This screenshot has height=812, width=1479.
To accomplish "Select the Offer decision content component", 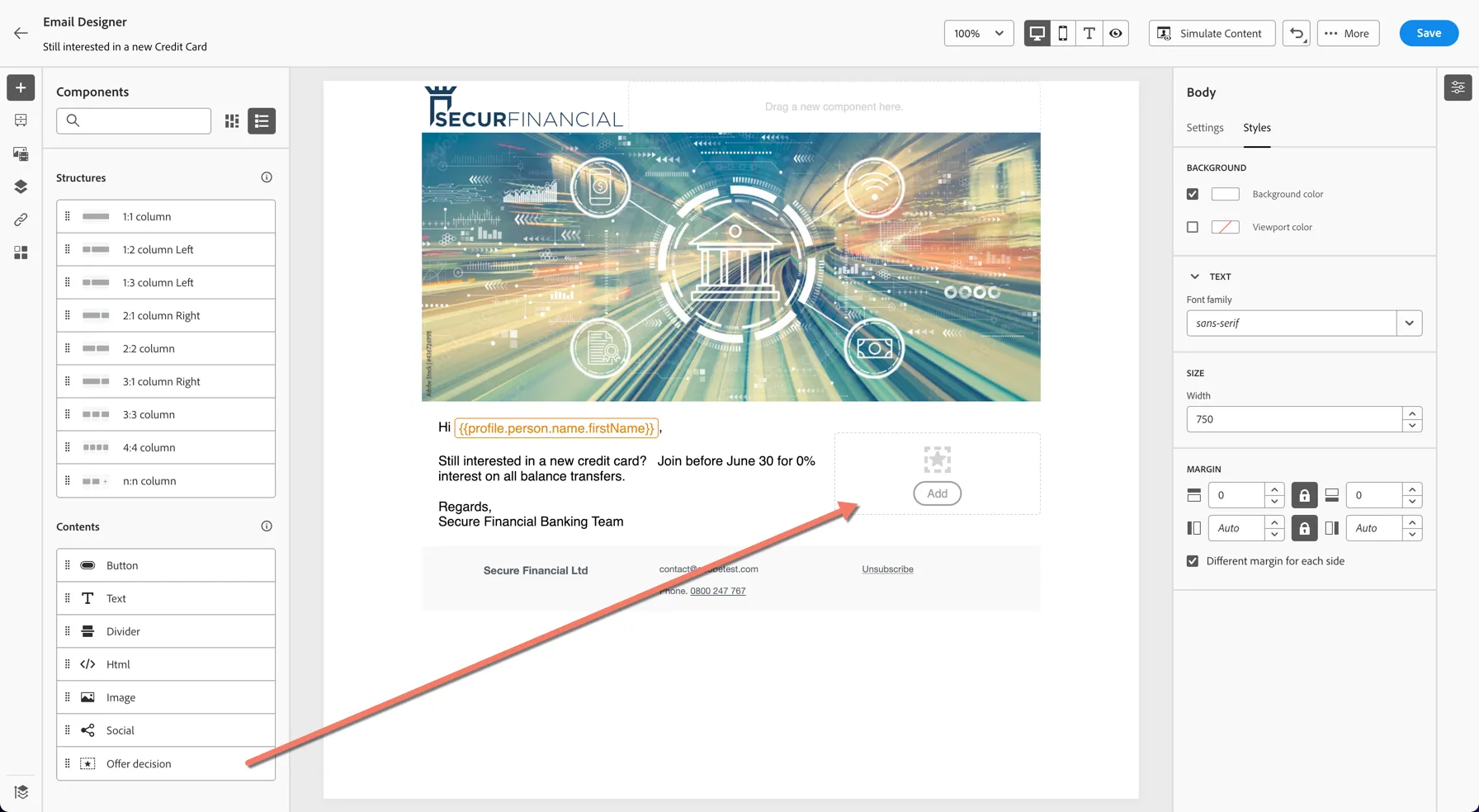I will click(x=166, y=763).
